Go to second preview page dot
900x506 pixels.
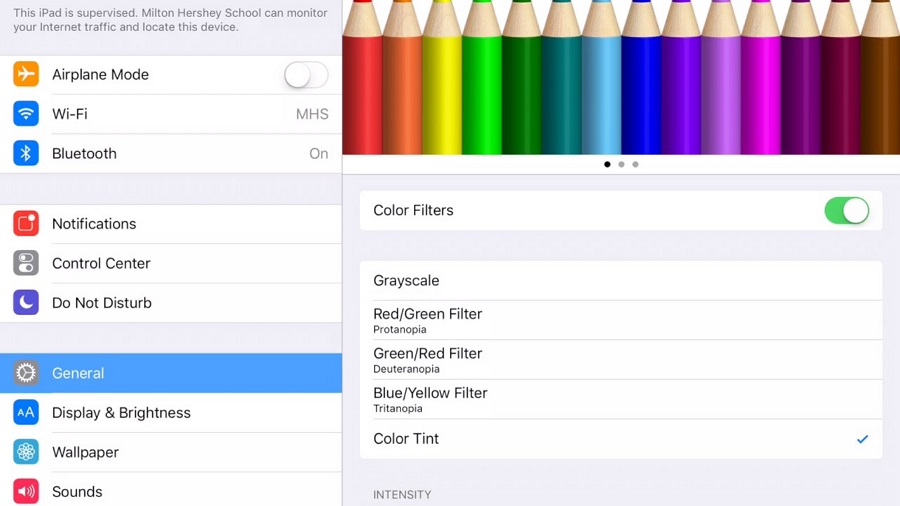[621, 164]
